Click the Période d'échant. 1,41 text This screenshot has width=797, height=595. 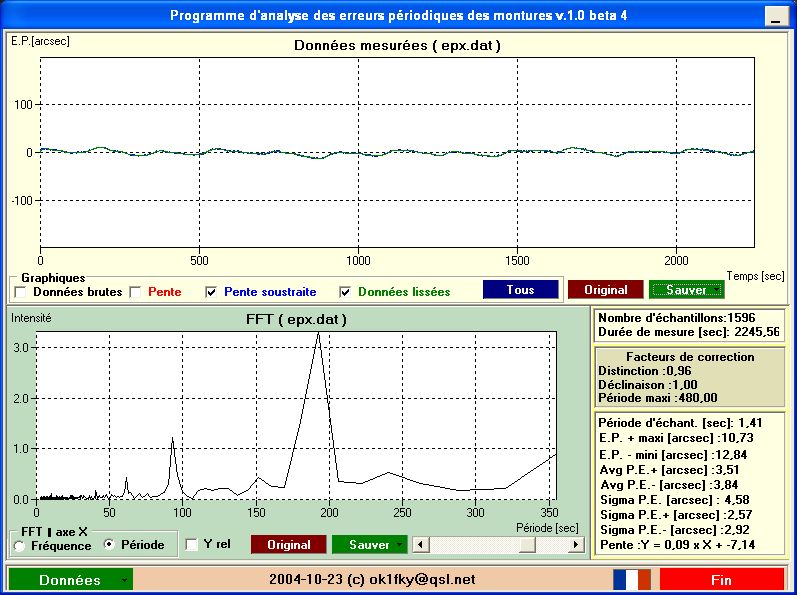click(680, 423)
